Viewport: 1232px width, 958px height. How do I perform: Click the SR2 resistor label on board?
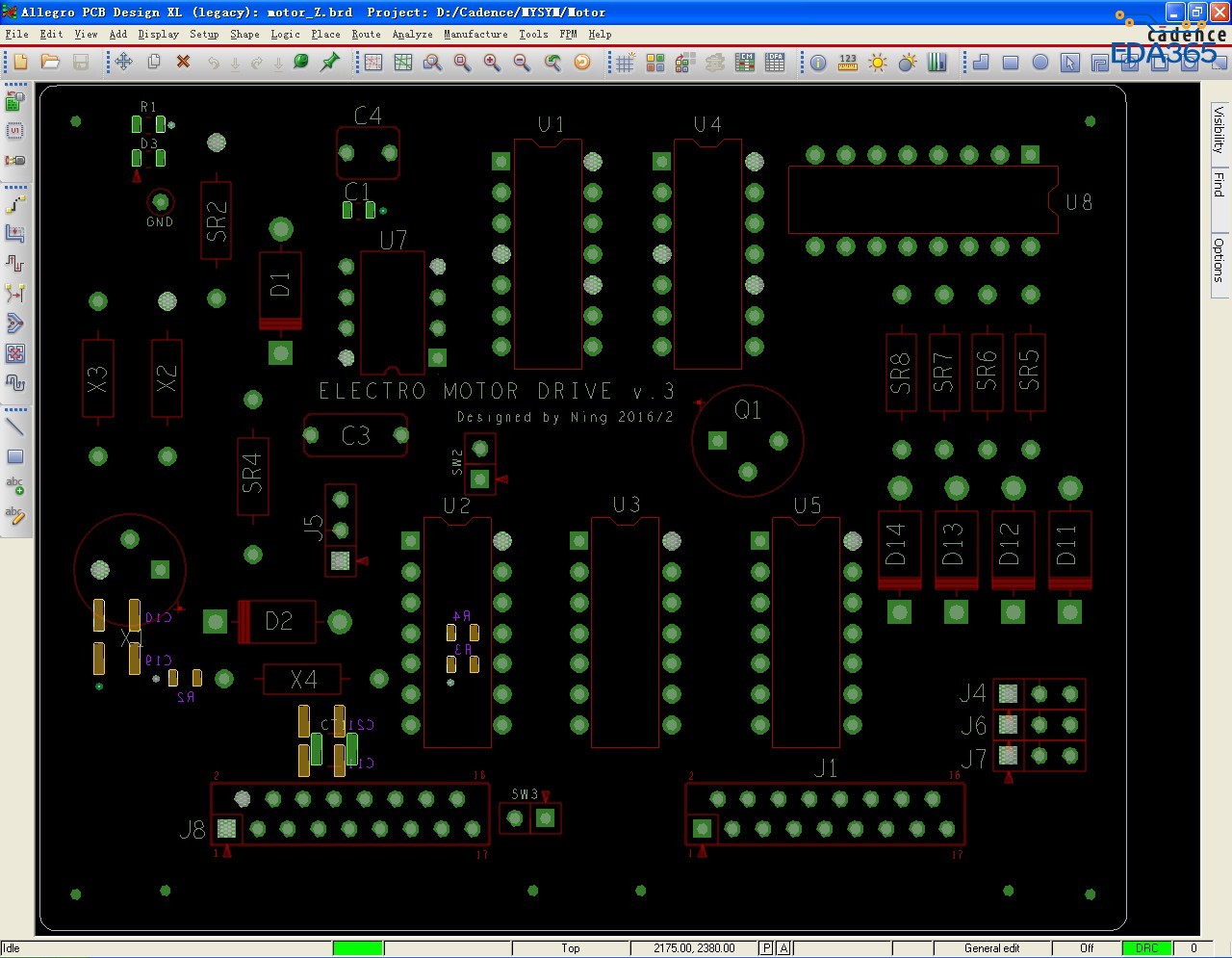pyautogui.click(x=217, y=221)
